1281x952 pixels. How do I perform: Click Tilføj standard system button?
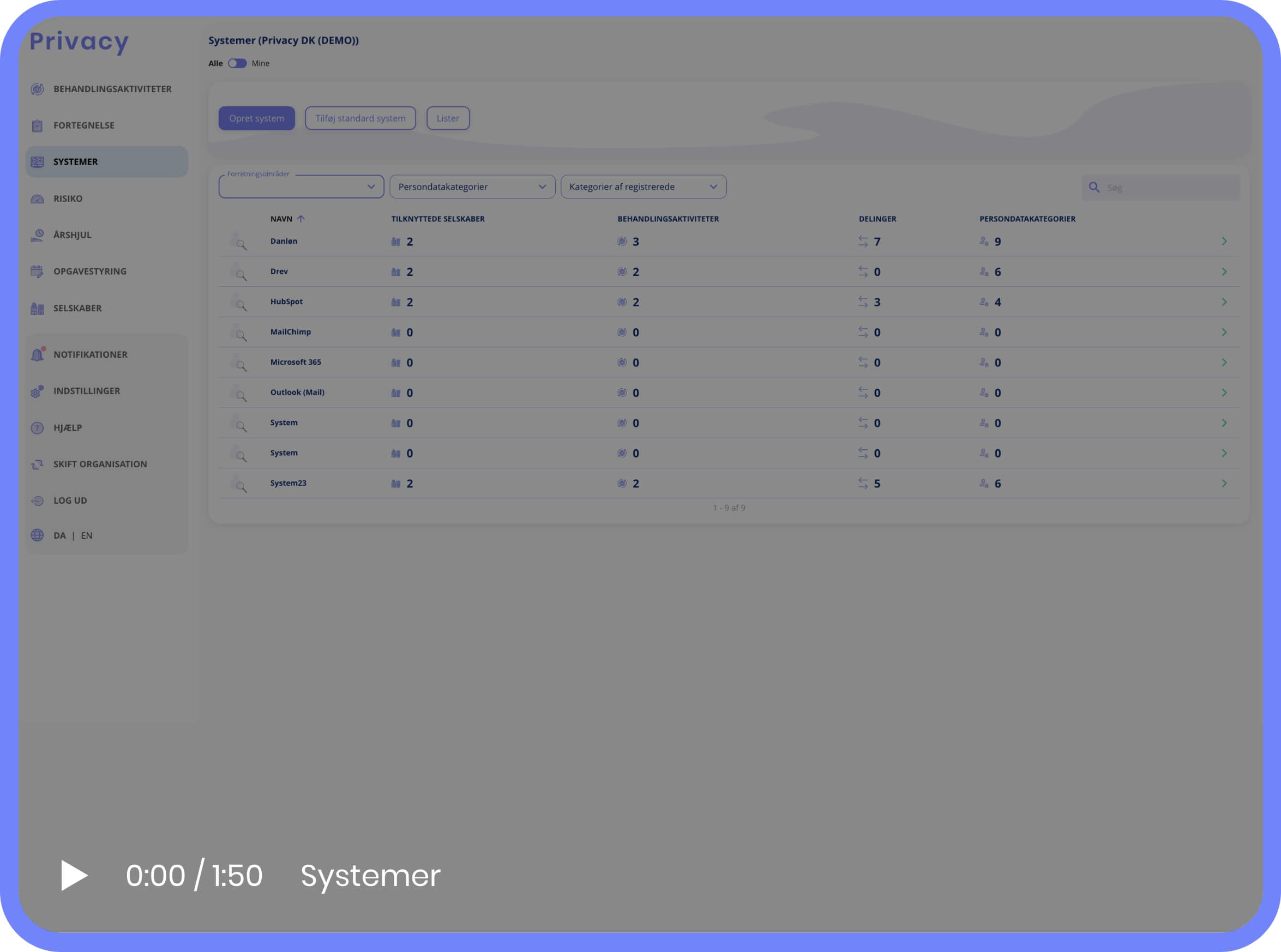(x=360, y=118)
